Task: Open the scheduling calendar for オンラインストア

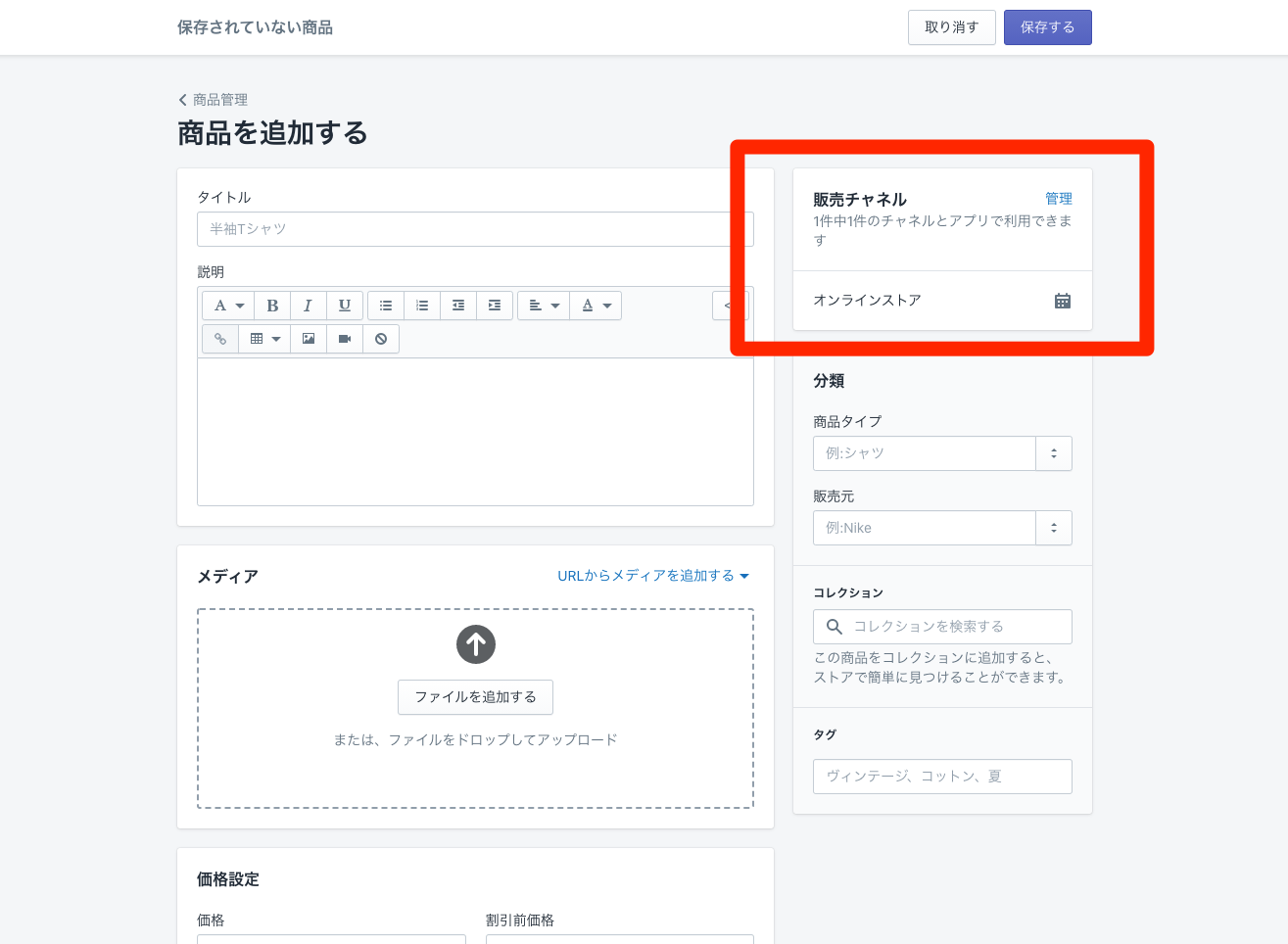Action: [1062, 301]
